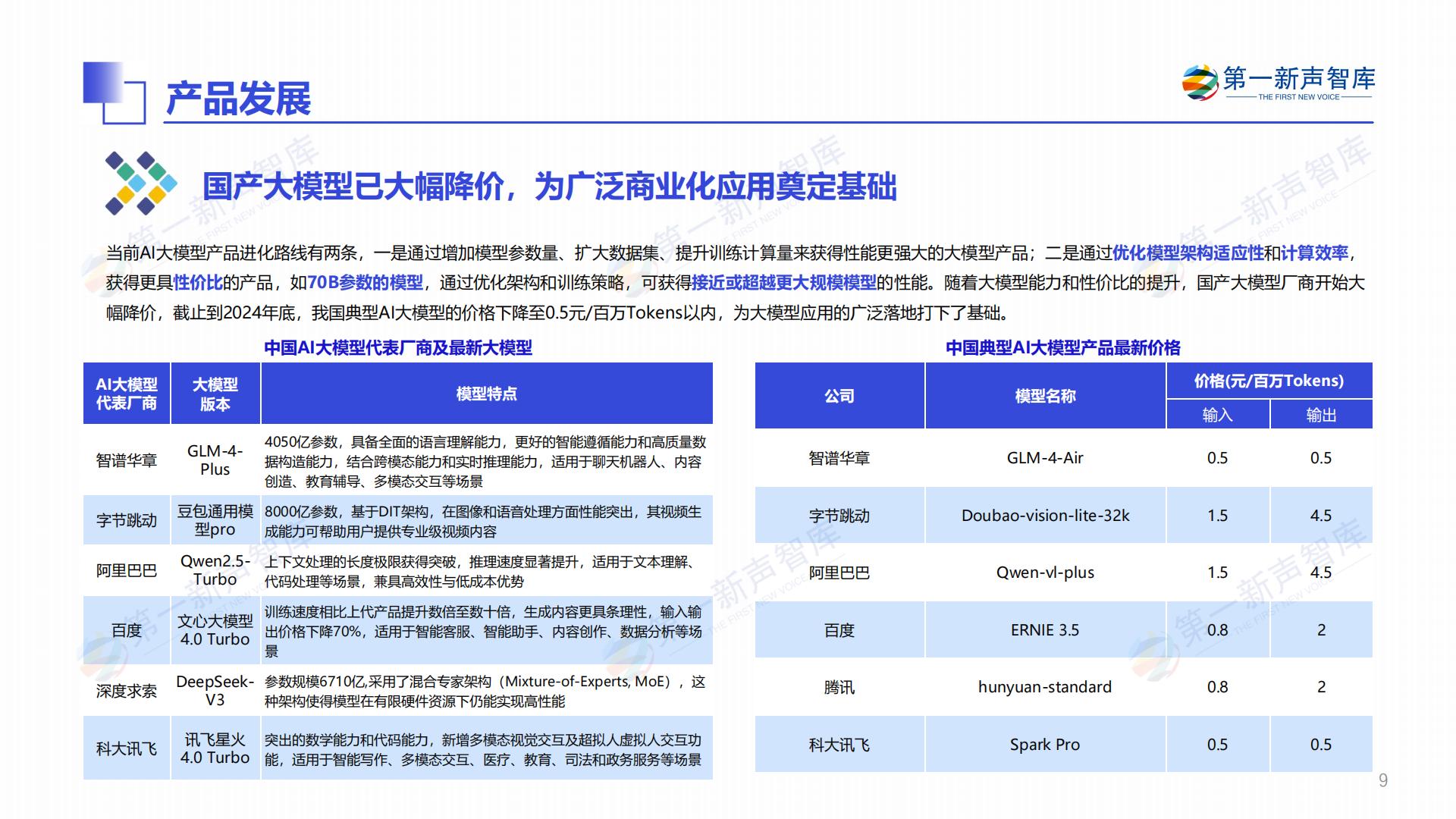This screenshot has height=819, width=1456.
Task: Click 科大讯飞 in the price table
Action: [839, 745]
